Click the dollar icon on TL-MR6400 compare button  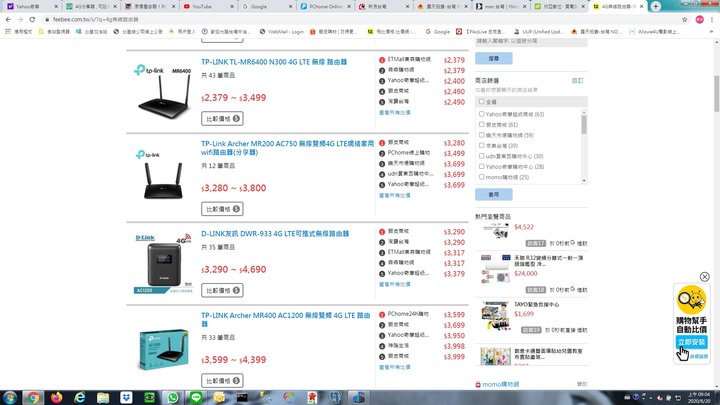point(236,118)
